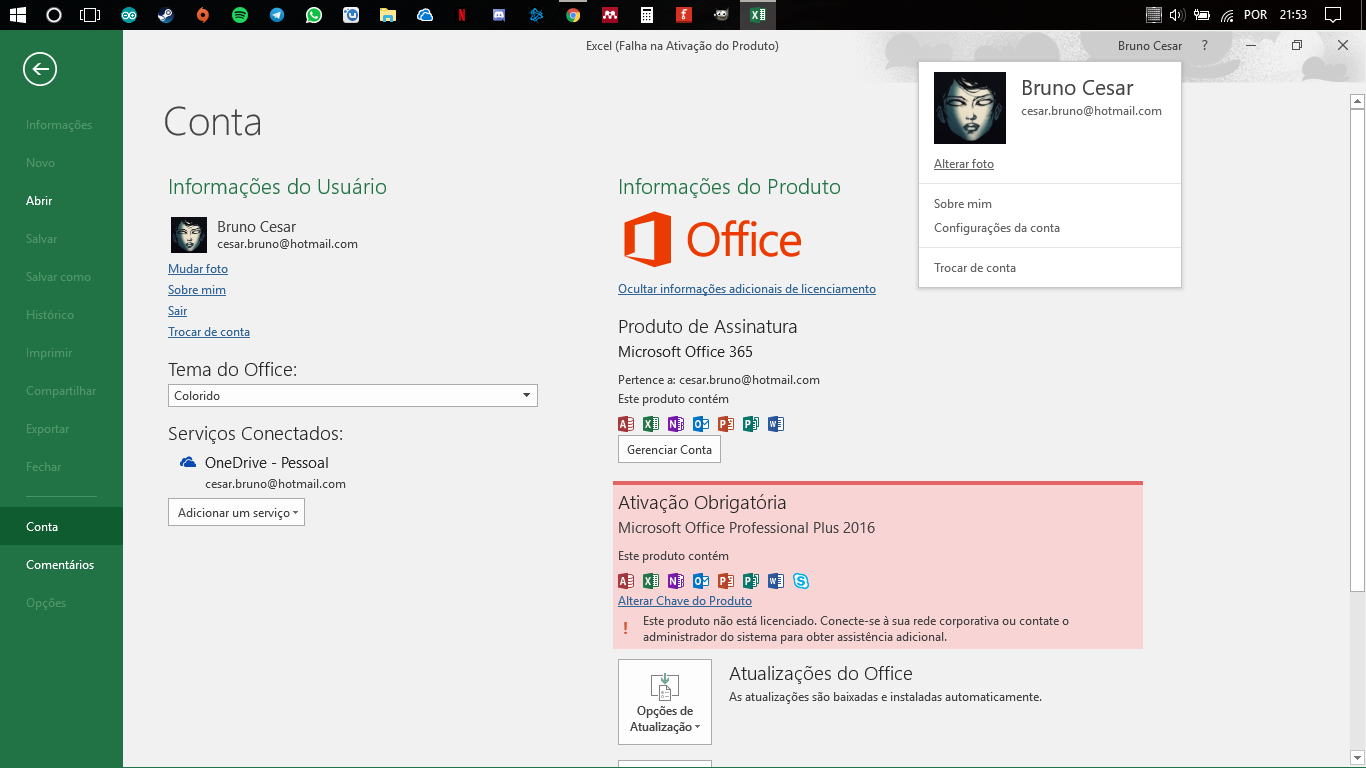Image resolution: width=1366 pixels, height=768 pixels.
Task: Click the Outlook icon under Office Professional Plus 2016
Action: coord(701,581)
